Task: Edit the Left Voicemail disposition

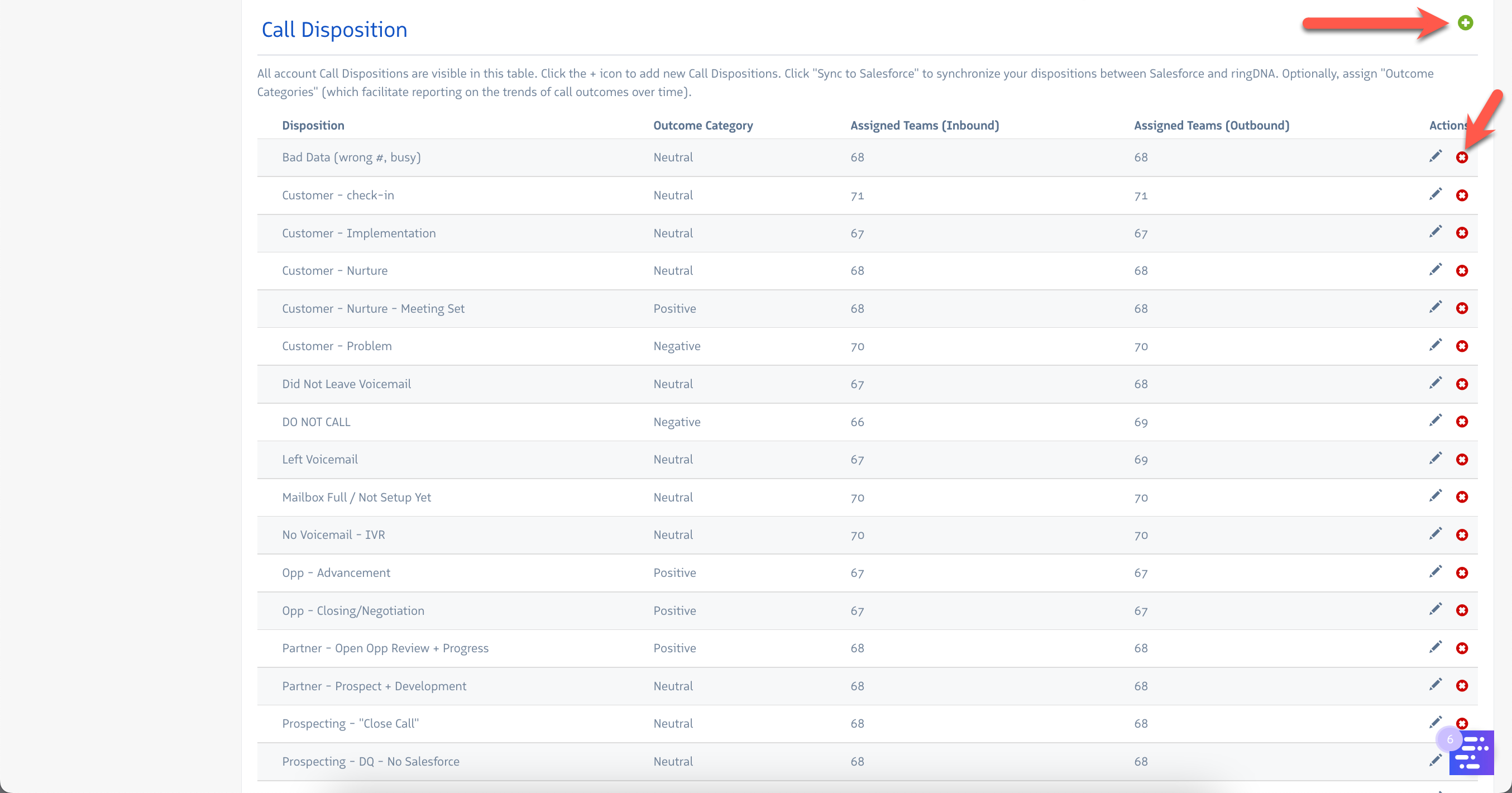Action: (1435, 458)
